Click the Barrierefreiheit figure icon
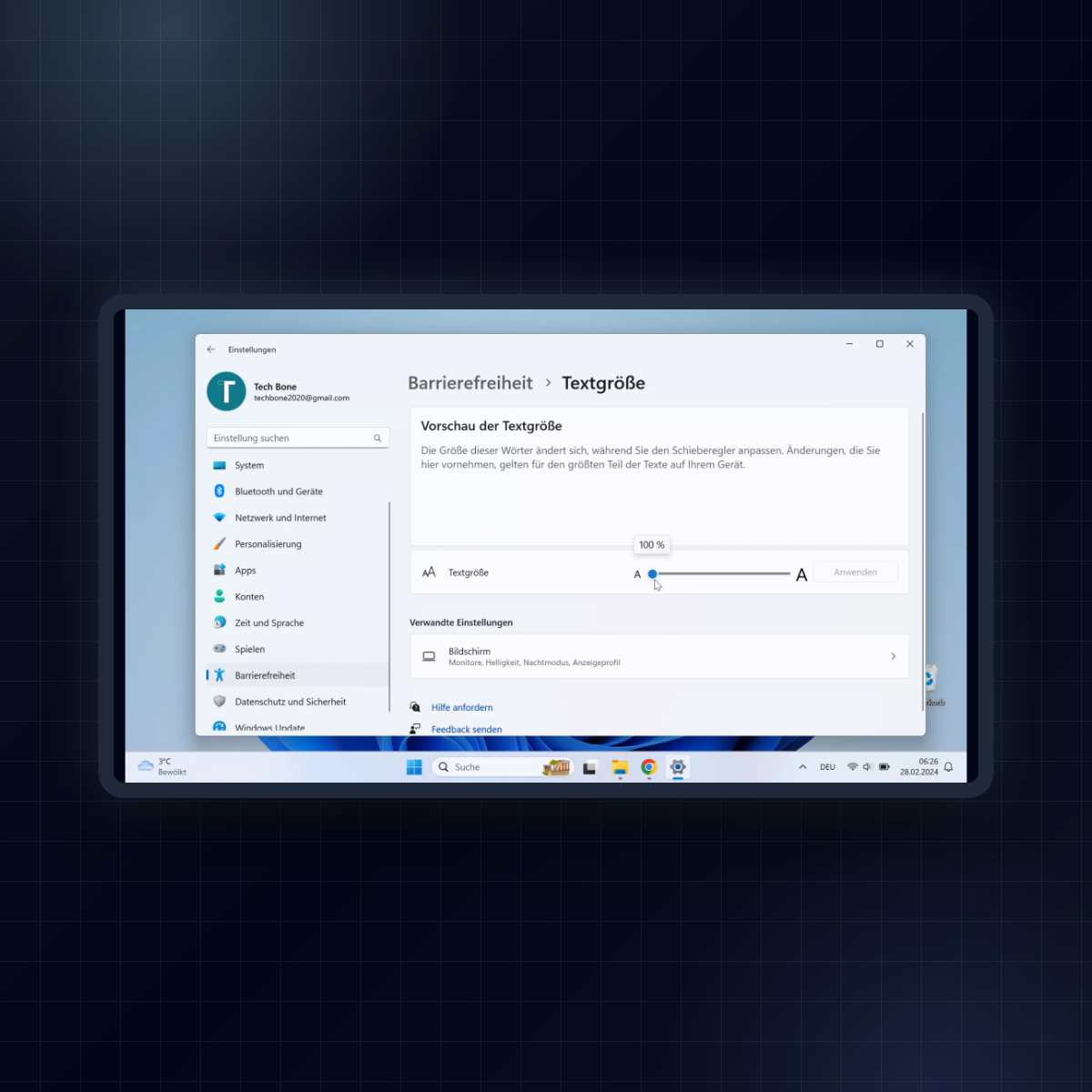Image resolution: width=1092 pixels, height=1092 pixels. [x=219, y=675]
